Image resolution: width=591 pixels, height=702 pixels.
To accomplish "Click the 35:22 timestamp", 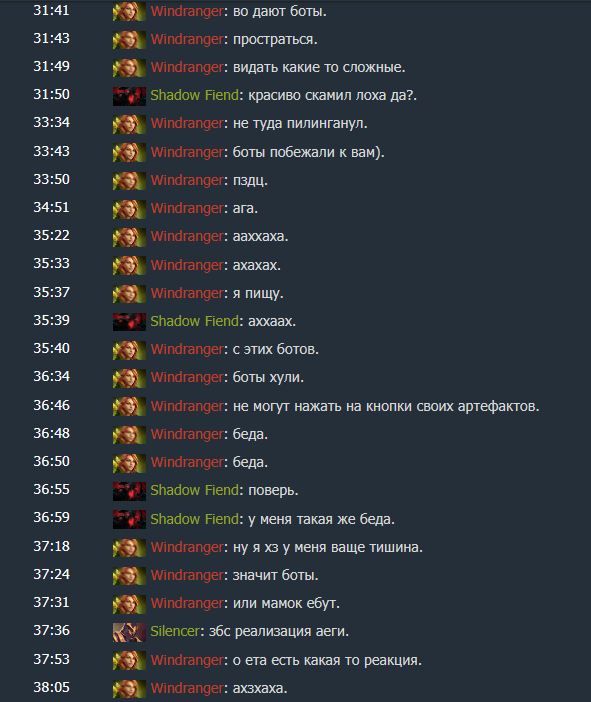I will (x=51, y=235).
